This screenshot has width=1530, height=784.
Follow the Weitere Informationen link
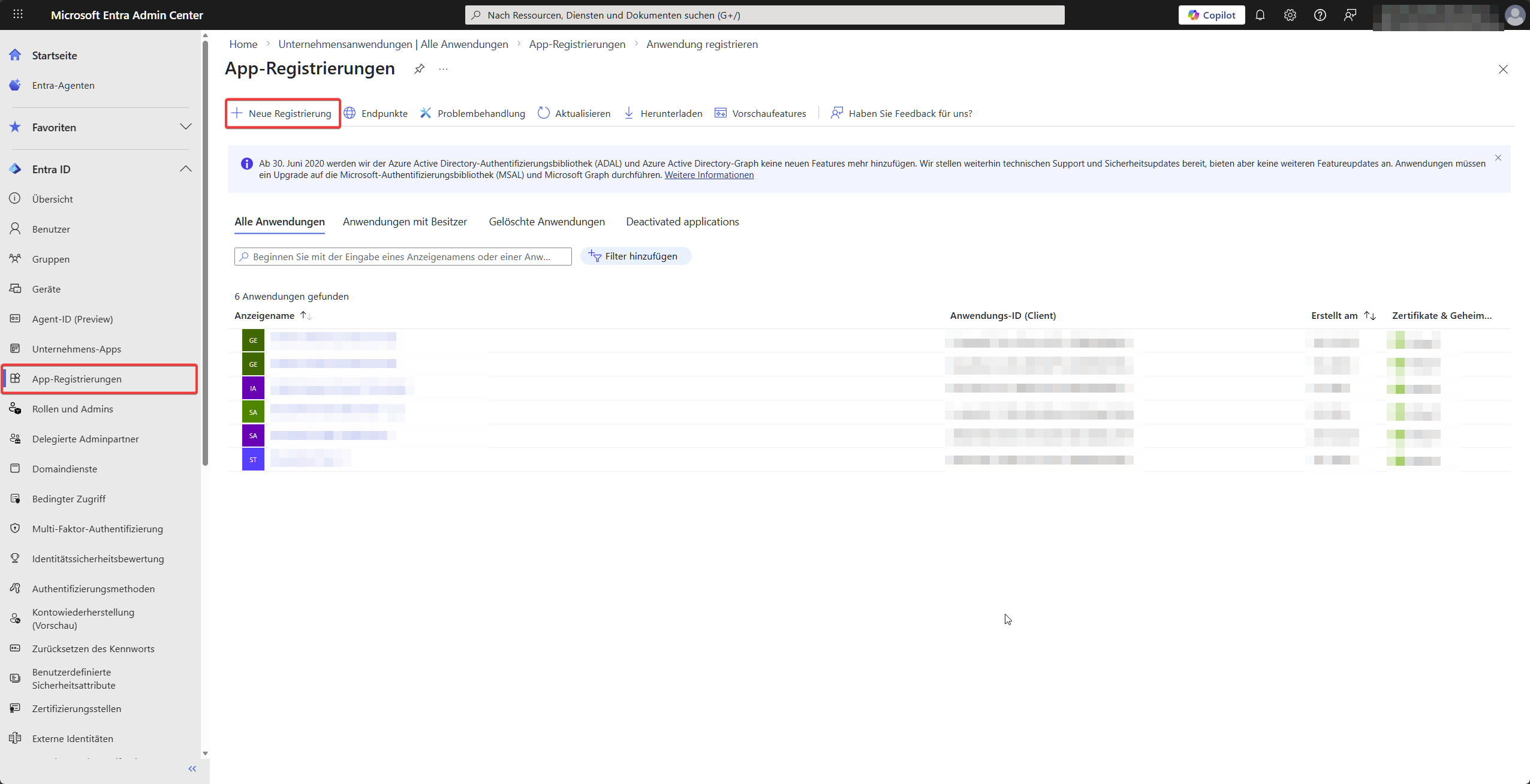tap(709, 175)
